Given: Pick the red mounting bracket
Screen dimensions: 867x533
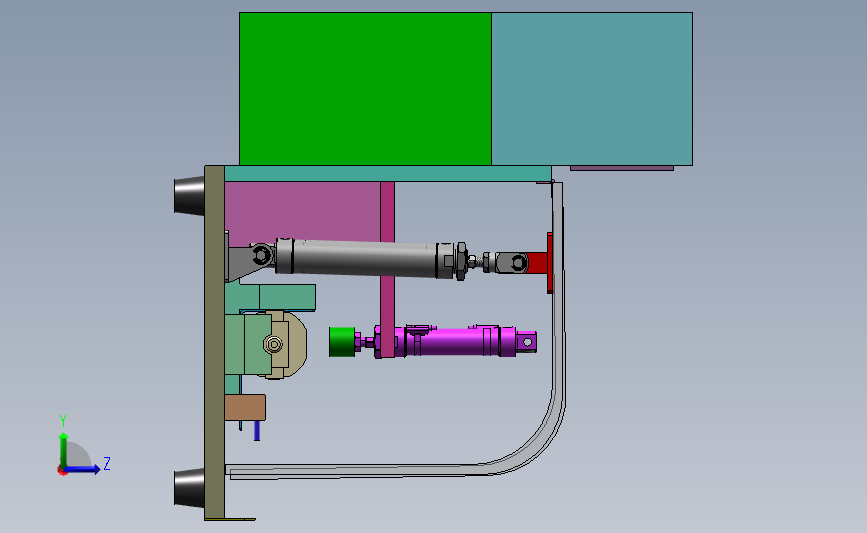Looking at the screenshot, I should click(x=540, y=263).
